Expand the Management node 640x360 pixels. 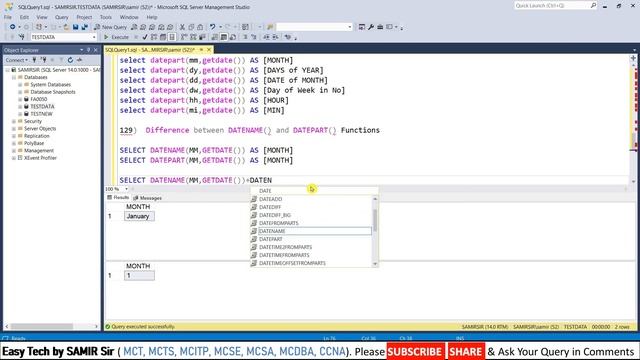[x=13, y=151]
